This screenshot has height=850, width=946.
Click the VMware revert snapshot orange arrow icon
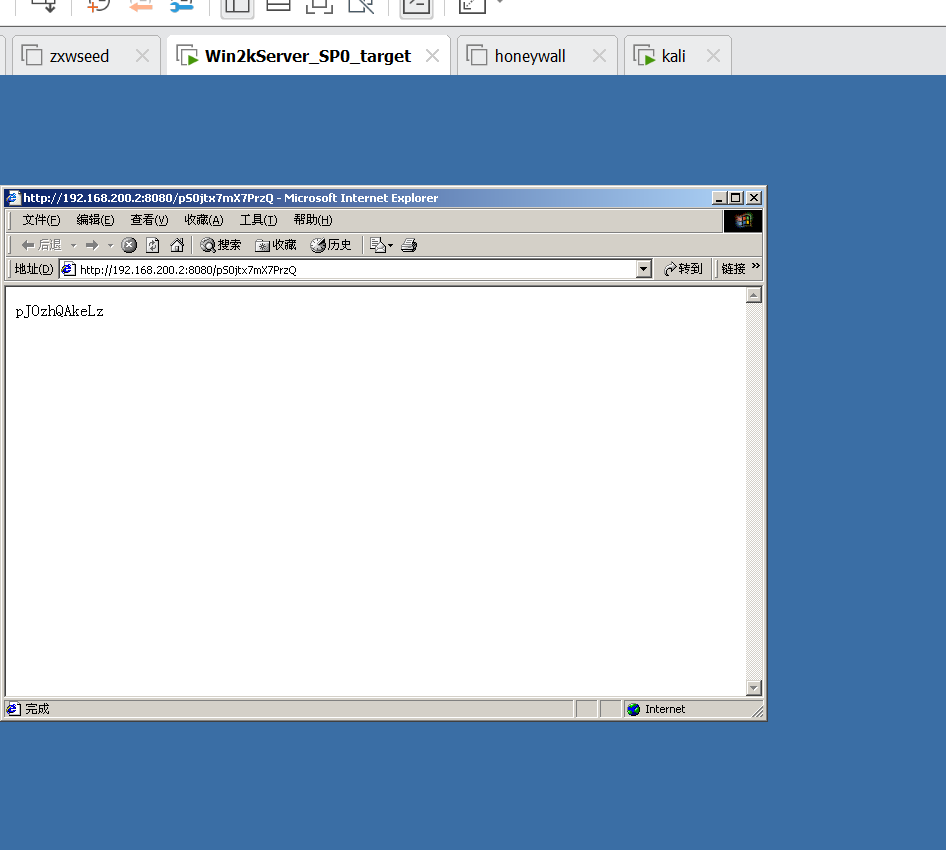[141, 6]
